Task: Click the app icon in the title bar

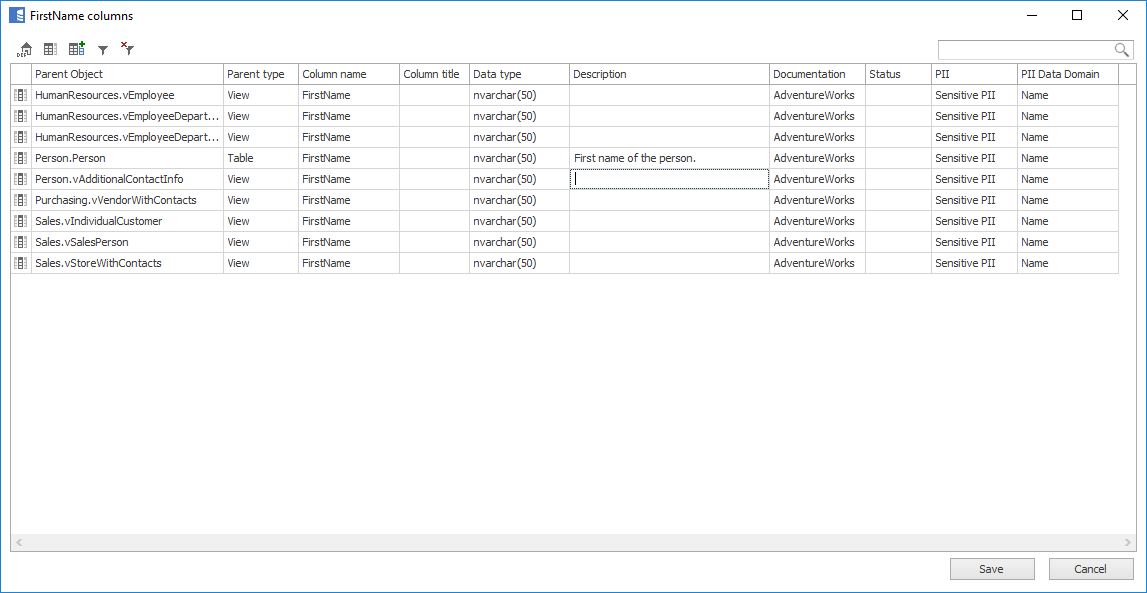Action: point(17,16)
